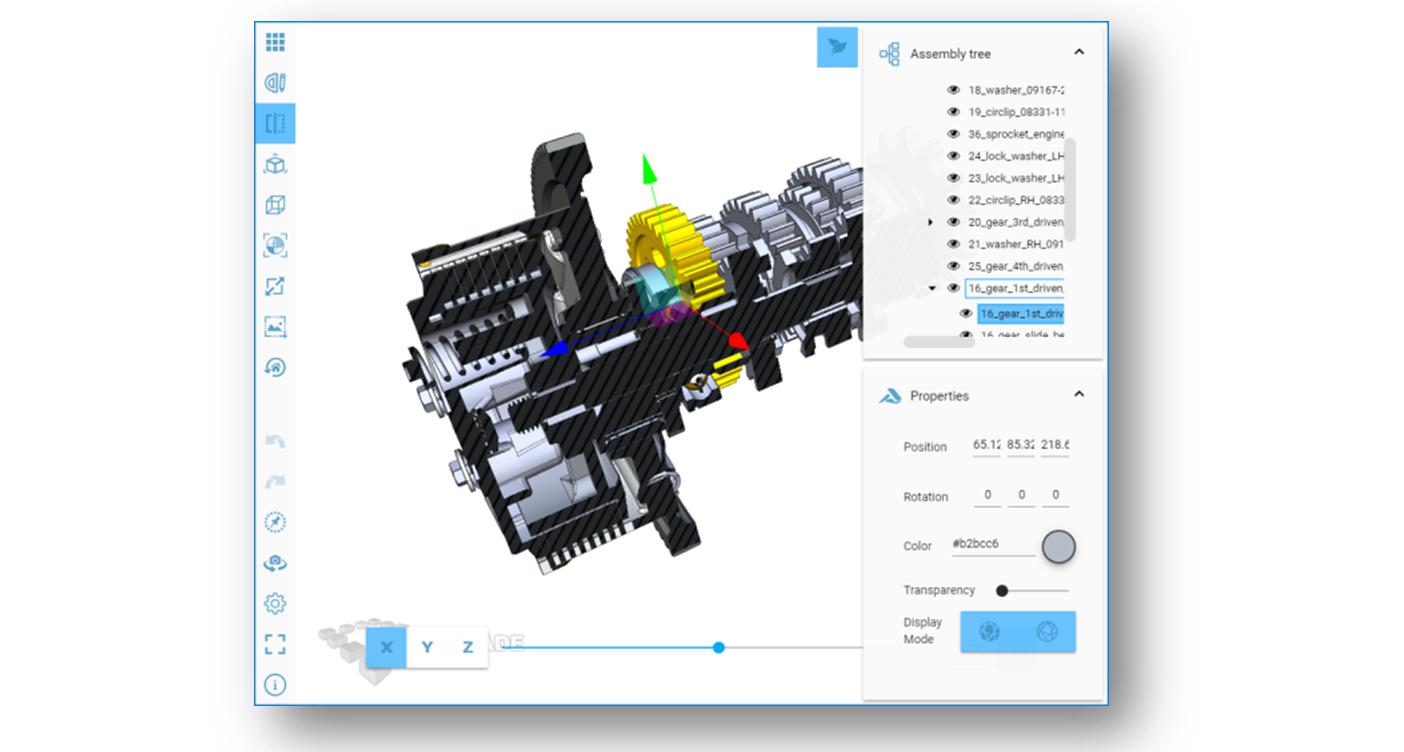
Task: Hide the 25_gear_4th_driven part
Action: tap(953, 266)
